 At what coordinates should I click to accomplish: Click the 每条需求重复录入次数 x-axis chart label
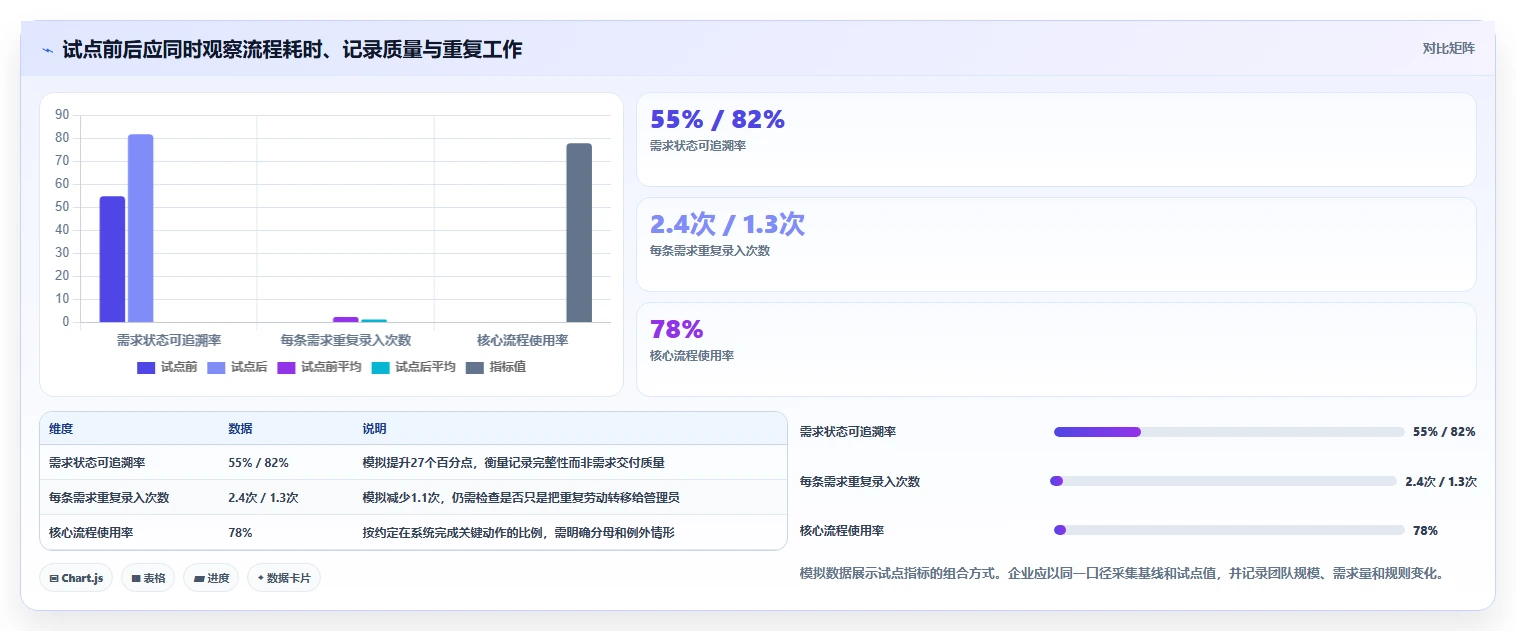click(346, 340)
